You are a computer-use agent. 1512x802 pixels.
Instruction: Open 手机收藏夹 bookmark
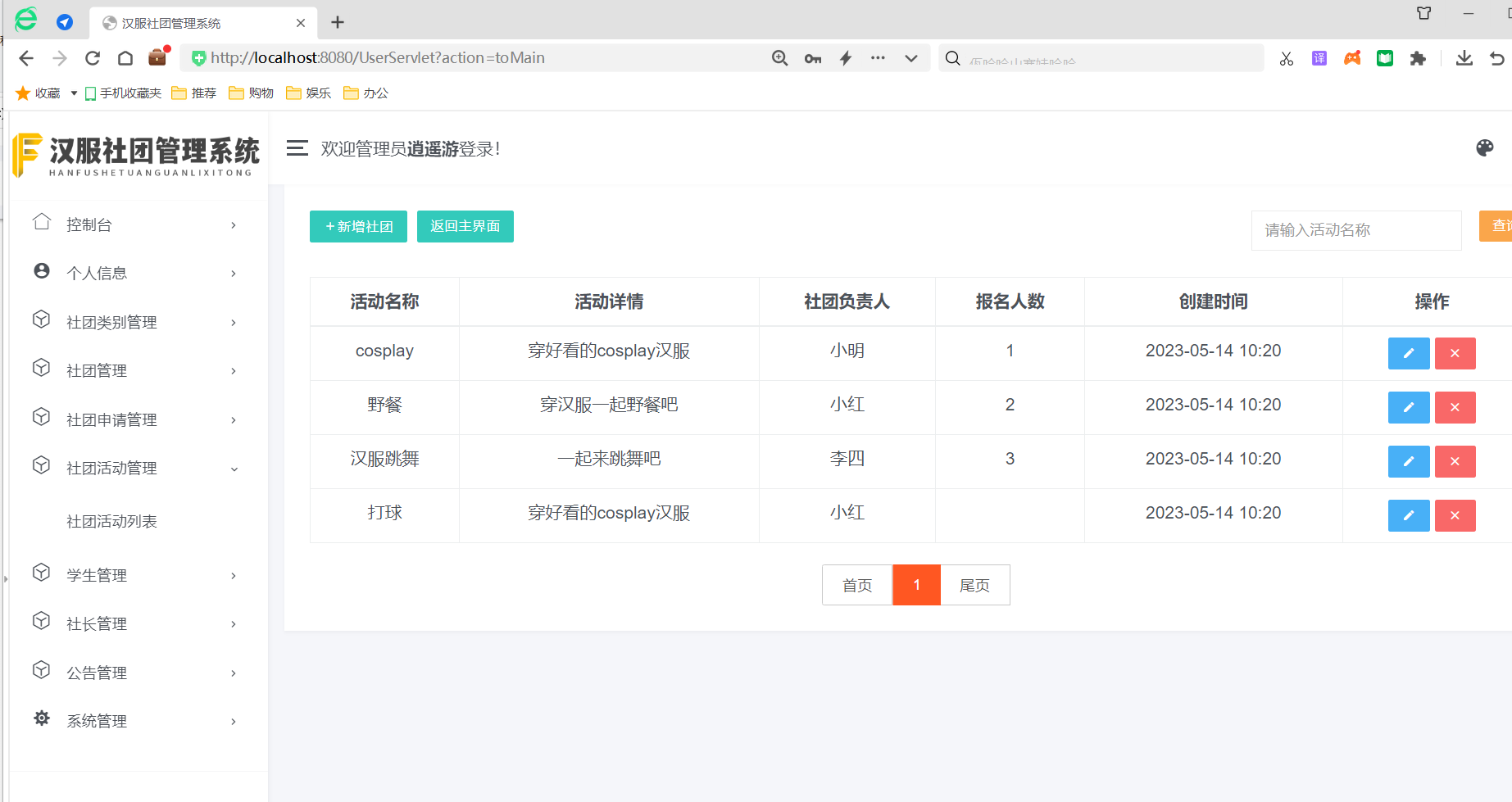[x=123, y=93]
